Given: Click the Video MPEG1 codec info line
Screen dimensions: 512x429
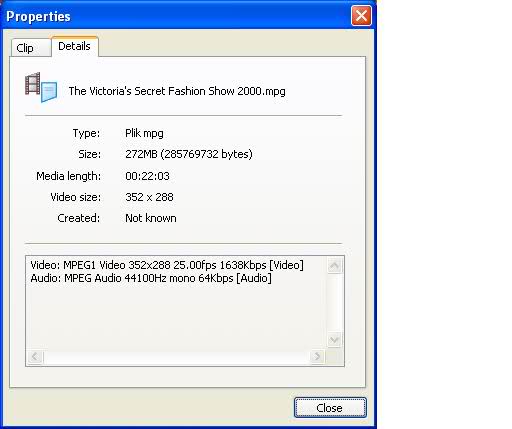Looking at the screenshot, I should coord(167,265).
